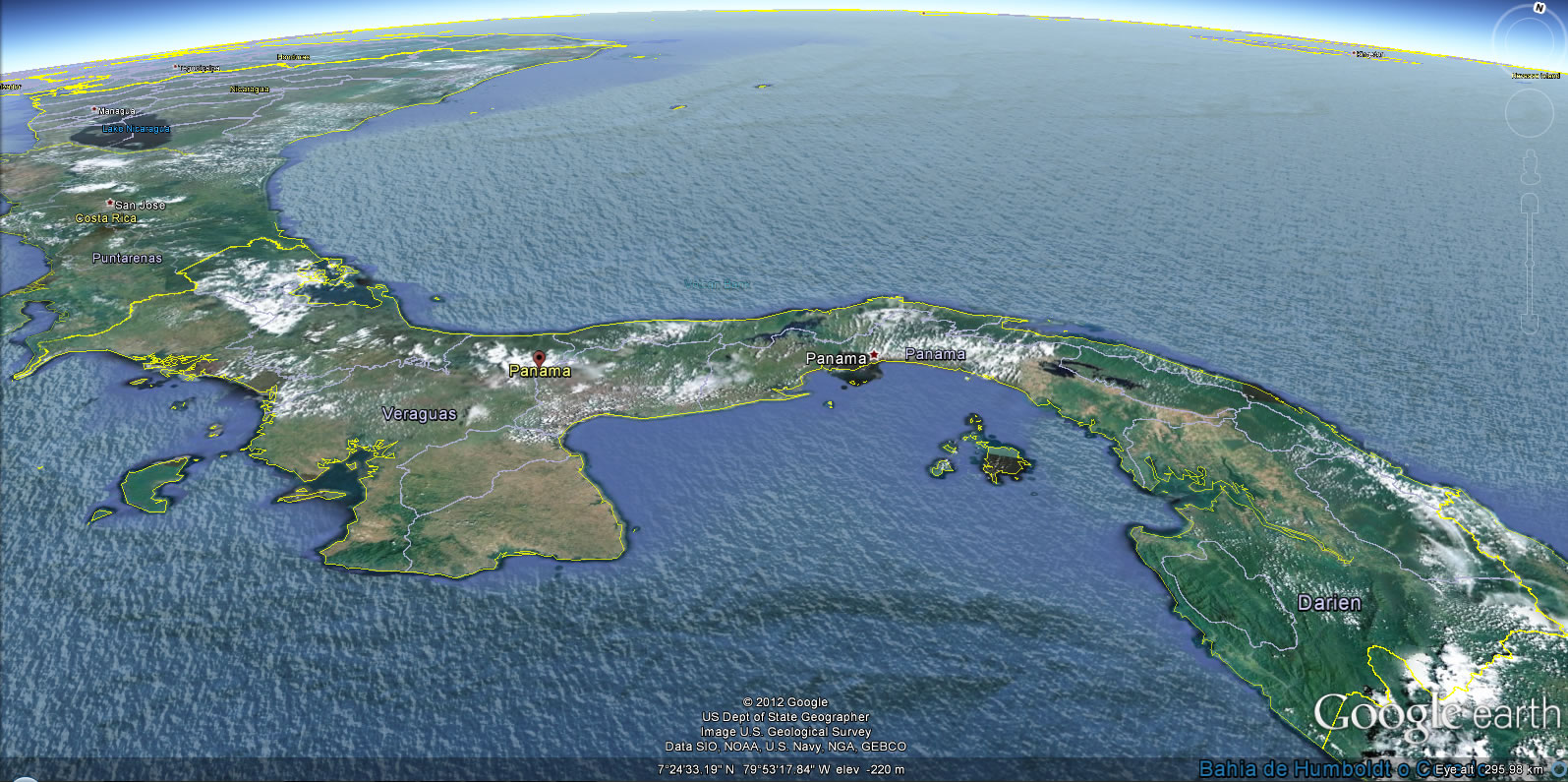This screenshot has height=782, width=1568.
Task: Click the red Panama placemark pin
Action: (539, 359)
